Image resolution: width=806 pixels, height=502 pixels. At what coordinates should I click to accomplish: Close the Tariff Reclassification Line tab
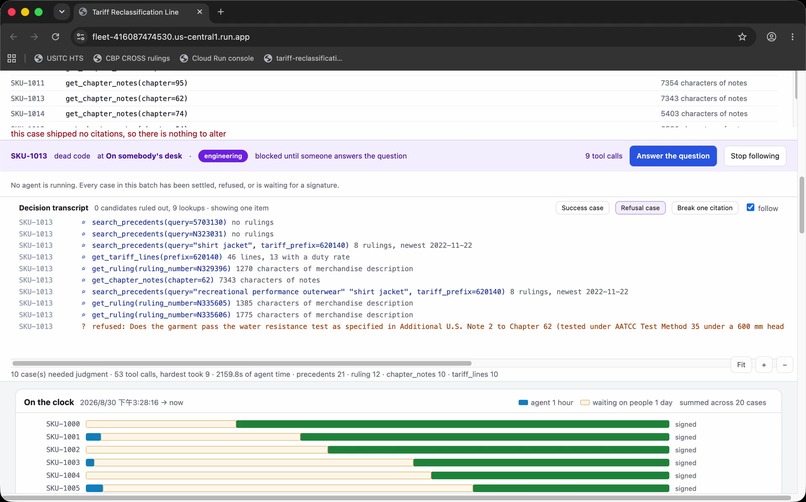pos(200,12)
